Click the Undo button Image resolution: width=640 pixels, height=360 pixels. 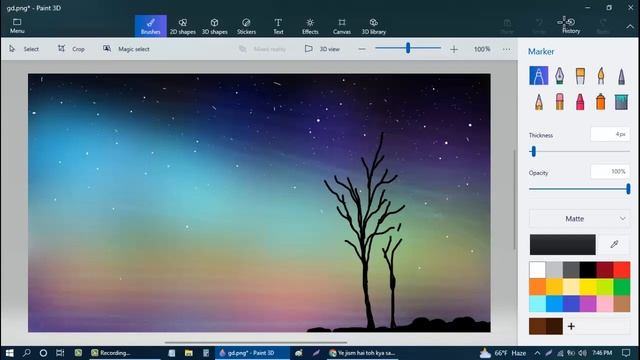539,26
